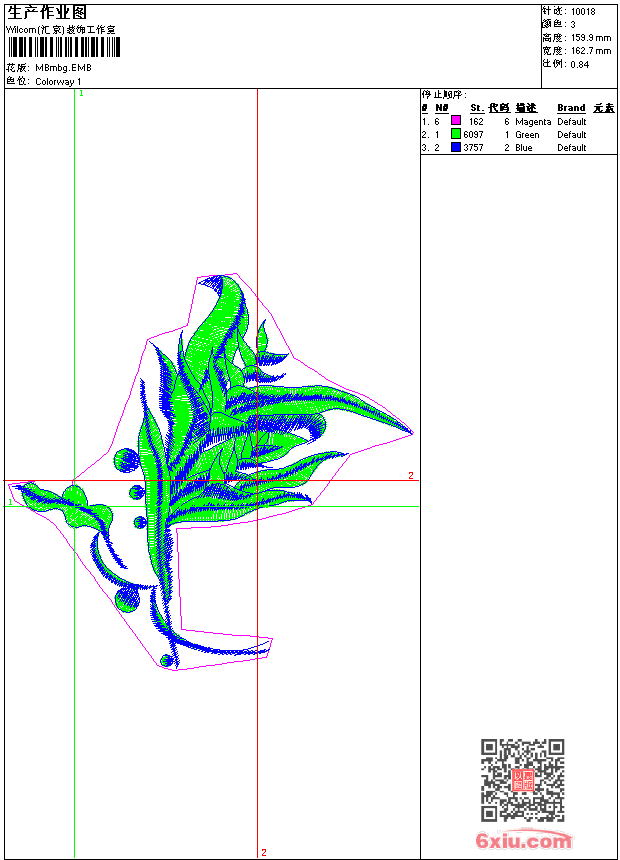Click the red stamp inside the QR code

(523, 780)
